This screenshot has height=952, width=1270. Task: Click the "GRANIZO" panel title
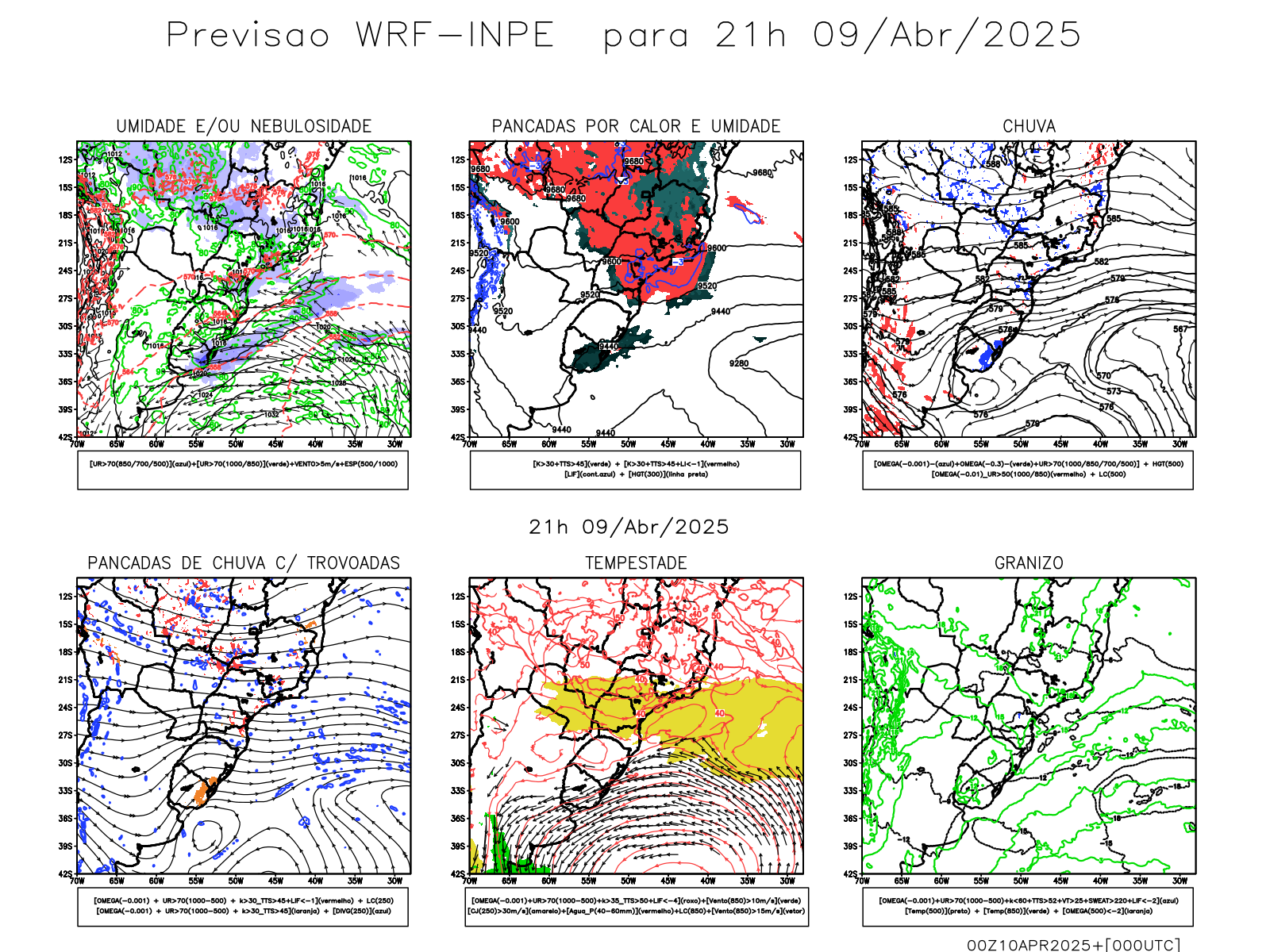point(1029,563)
